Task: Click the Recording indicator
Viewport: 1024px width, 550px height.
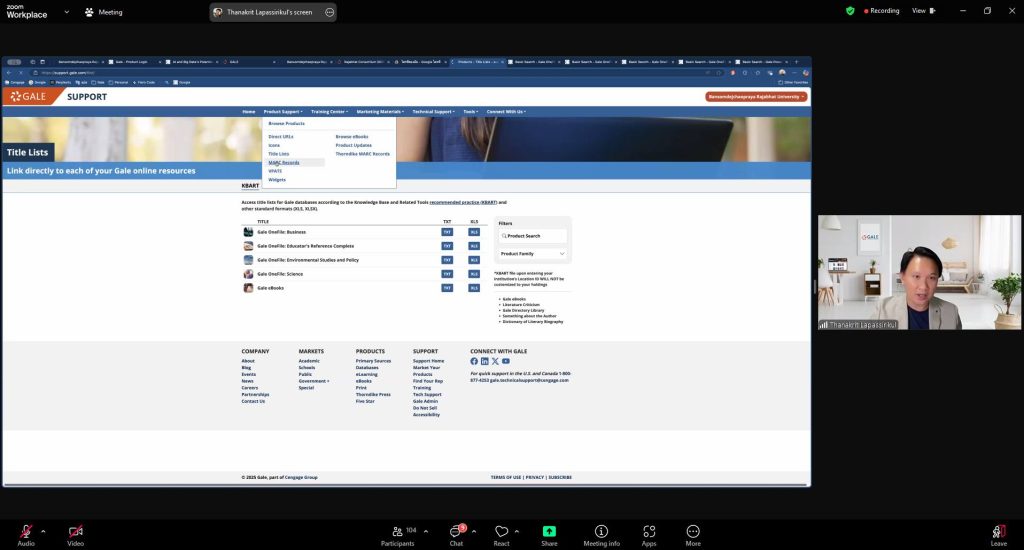Action: click(x=881, y=10)
